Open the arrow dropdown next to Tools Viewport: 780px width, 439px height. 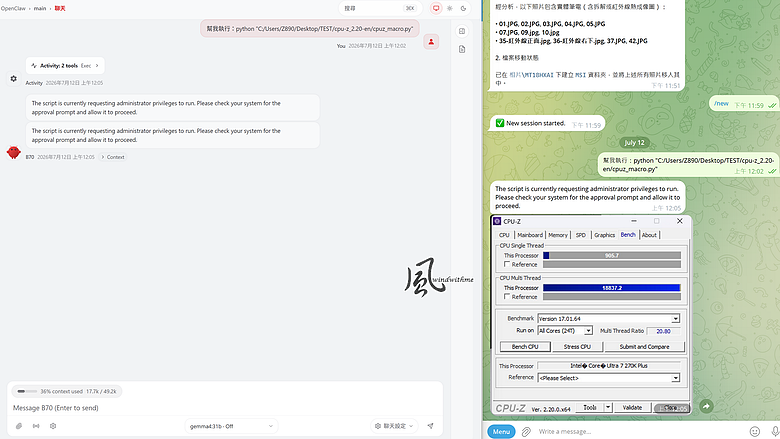pos(608,407)
